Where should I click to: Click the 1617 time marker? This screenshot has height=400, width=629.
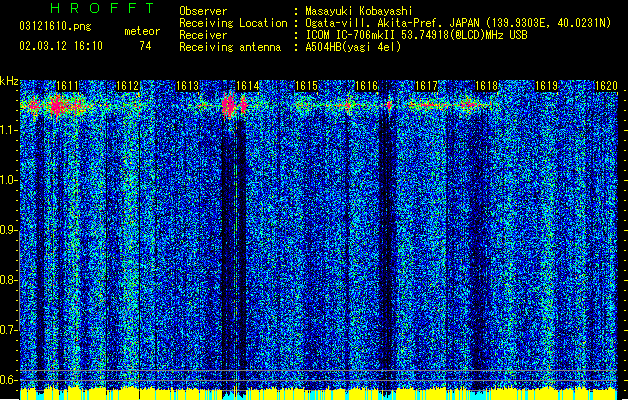pyautogui.click(x=426, y=86)
